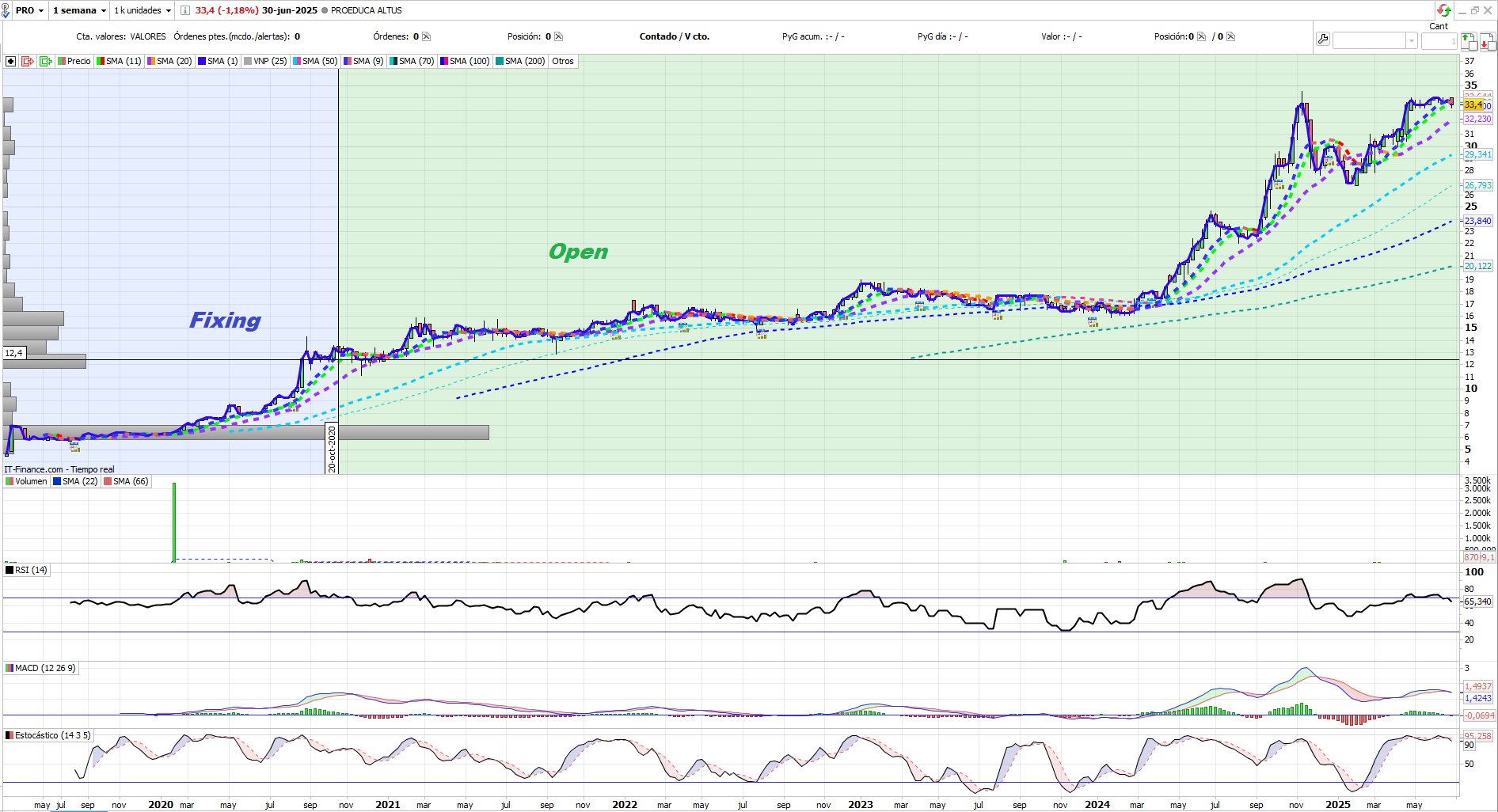The width and height of the screenshot is (1498, 812).
Task: Click the 20,122 value on price axis
Action: point(1478,266)
